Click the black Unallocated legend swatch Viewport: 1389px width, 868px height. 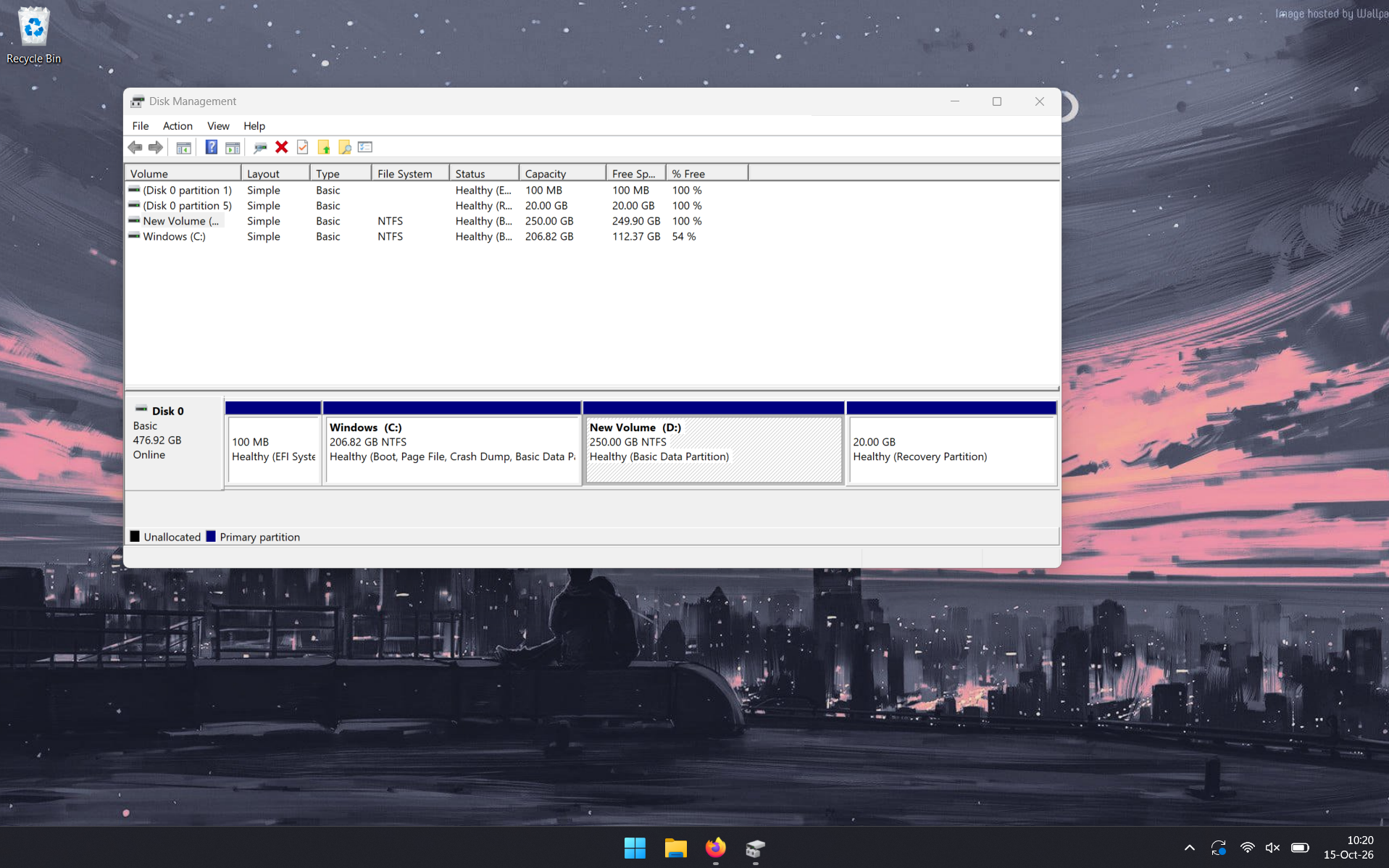click(x=135, y=537)
